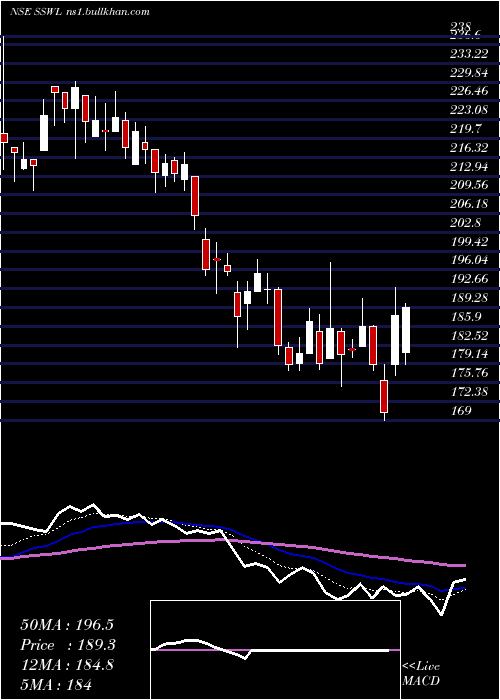
Task: Click the 179.14 price axis label
Action: pos(469,354)
